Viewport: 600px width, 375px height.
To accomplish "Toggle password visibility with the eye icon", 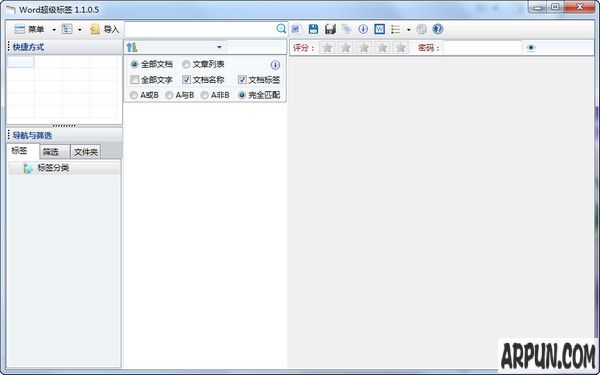I will point(531,48).
